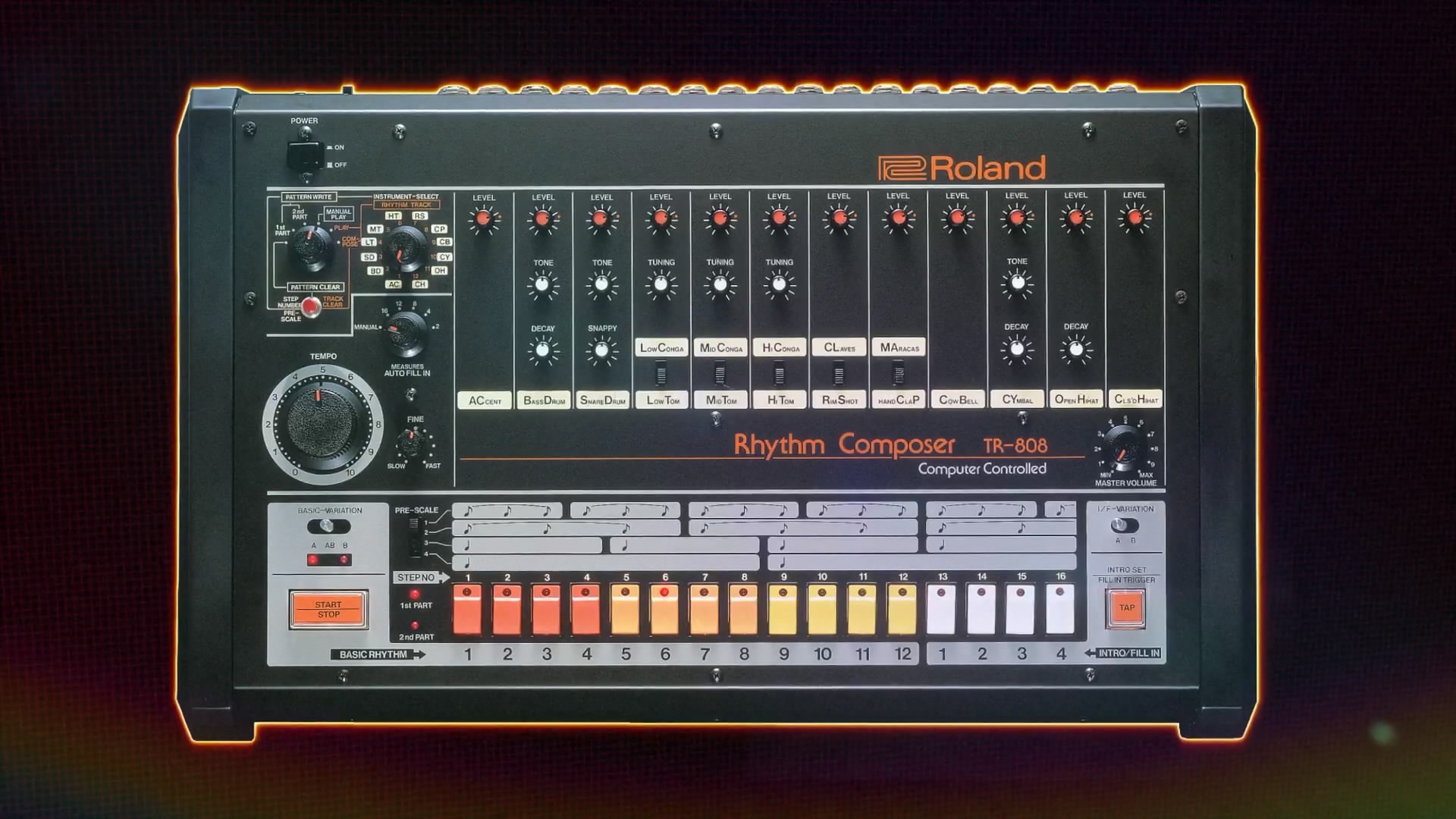Adjust the Low Tom tuning knob

(661, 284)
